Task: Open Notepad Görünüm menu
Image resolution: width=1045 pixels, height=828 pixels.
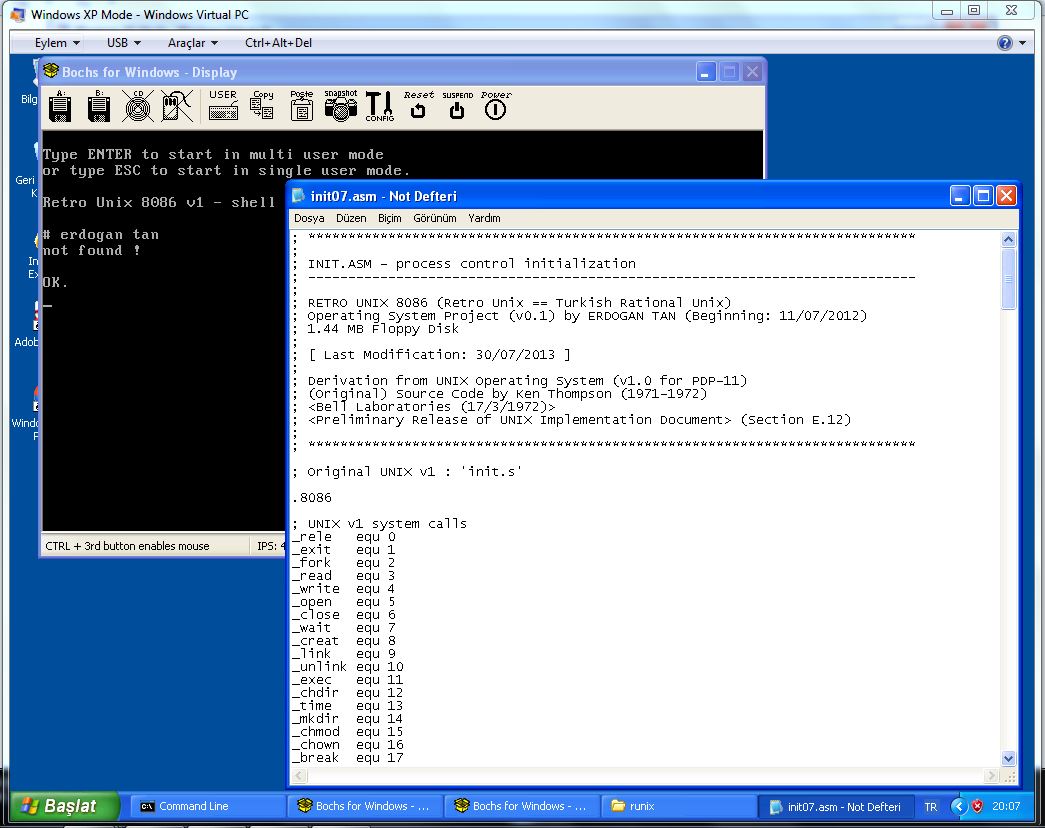Action: [435, 218]
